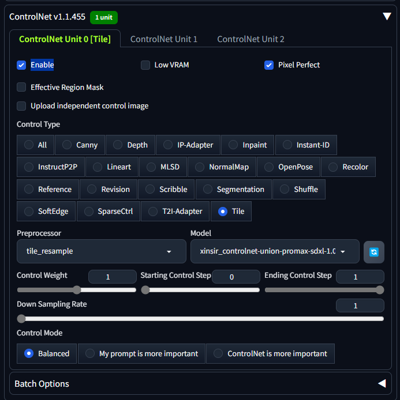Switch to ControlNet Unit 0 [Tile] tab
The width and height of the screenshot is (400, 400).
point(65,39)
